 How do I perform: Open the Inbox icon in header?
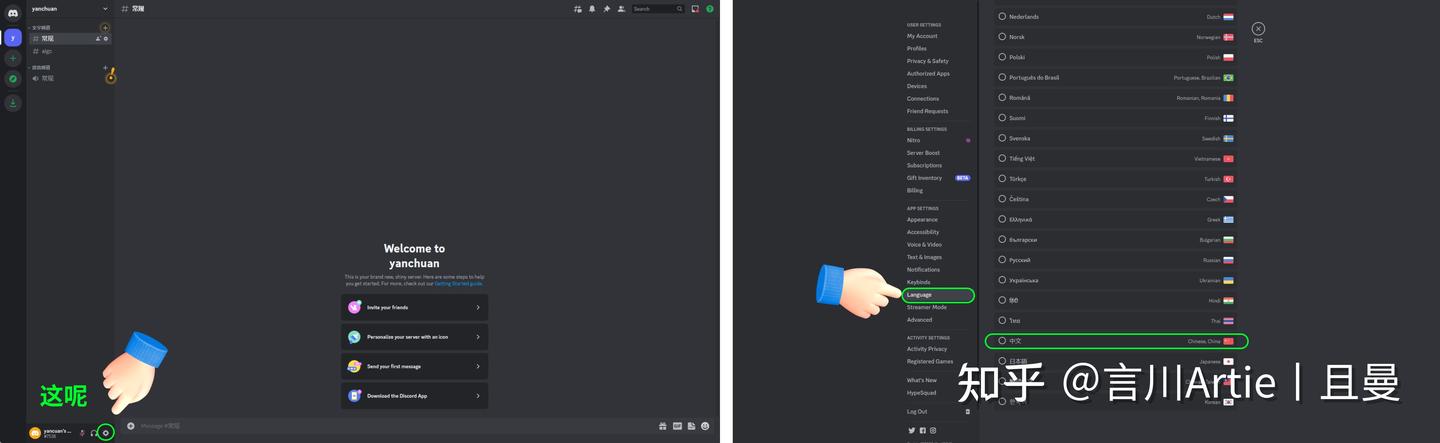695,8
